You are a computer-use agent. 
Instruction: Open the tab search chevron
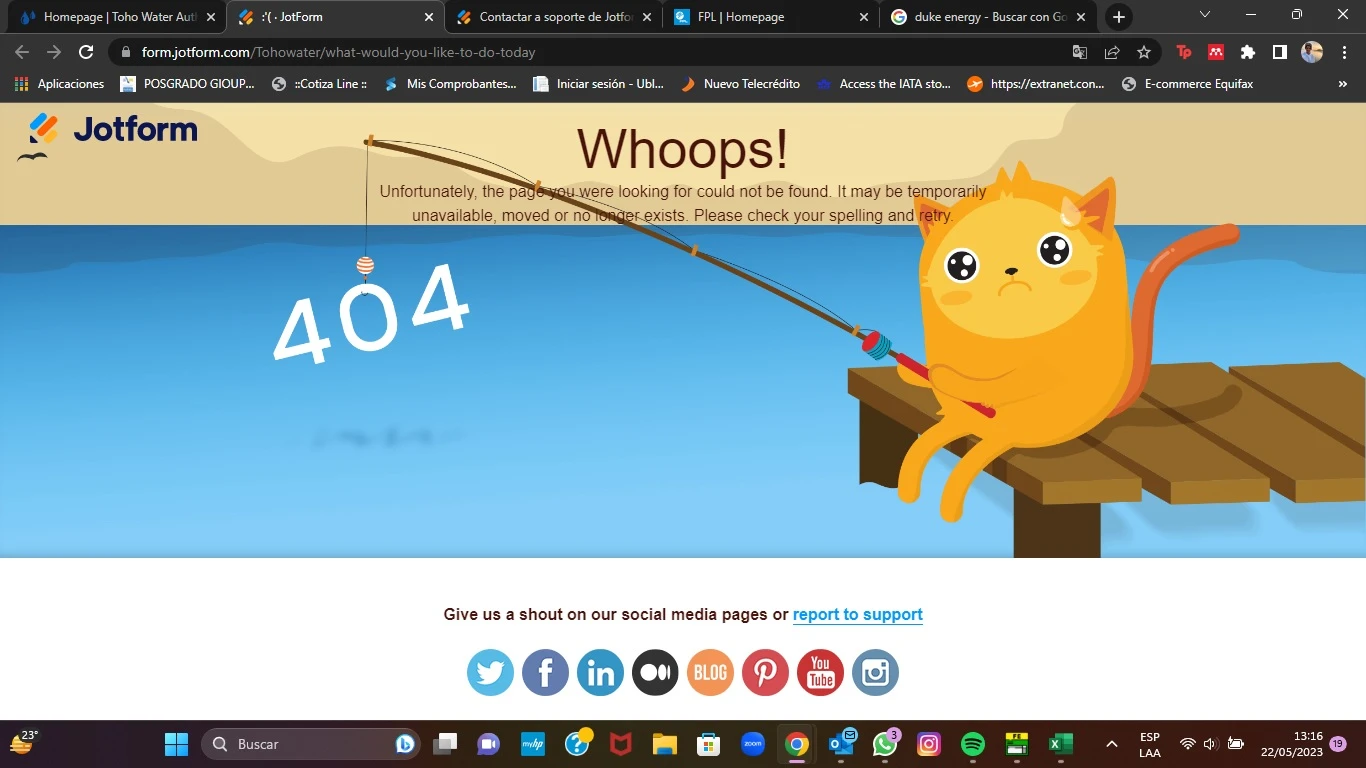point(1204,16)
